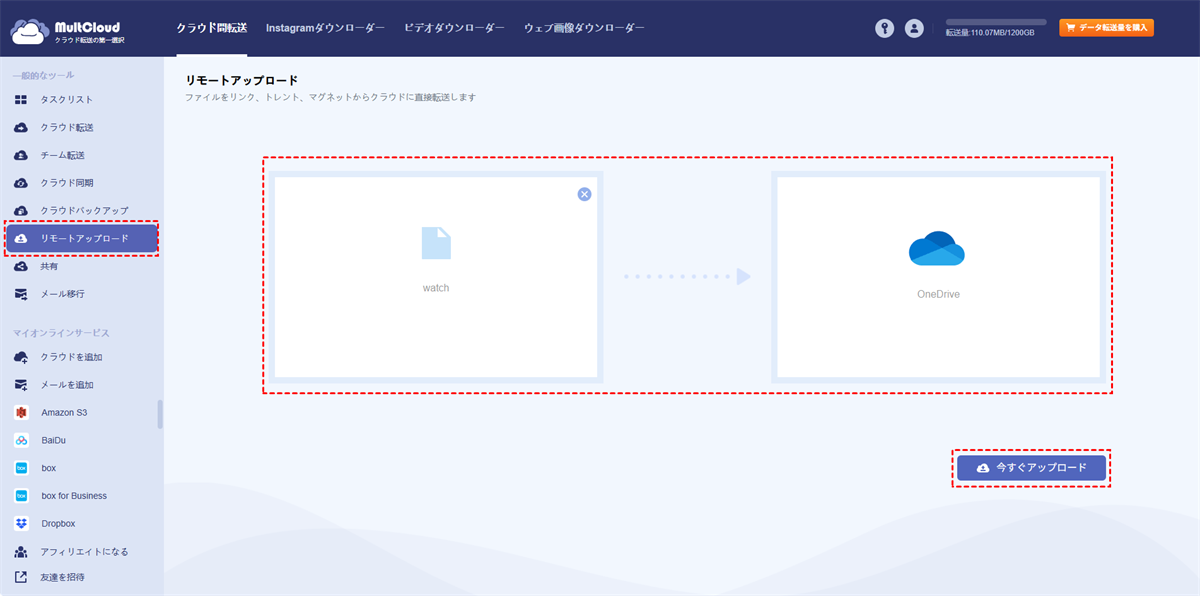This screenshot has height=596, width=1200.
Task: Open the Dropbox service icon
Action: pos(21,523)
